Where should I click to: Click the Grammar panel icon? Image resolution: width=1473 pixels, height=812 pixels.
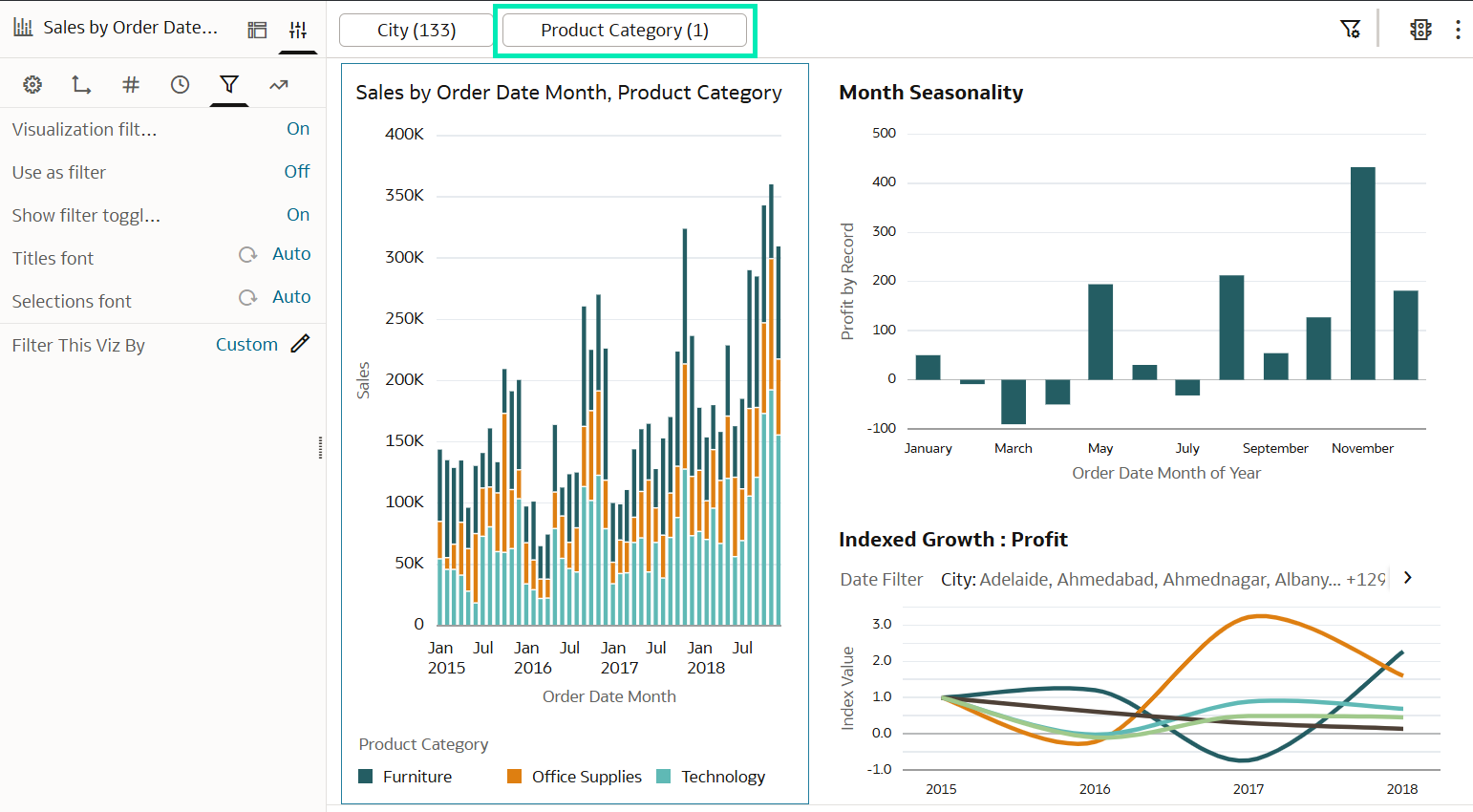pos(257,30)
